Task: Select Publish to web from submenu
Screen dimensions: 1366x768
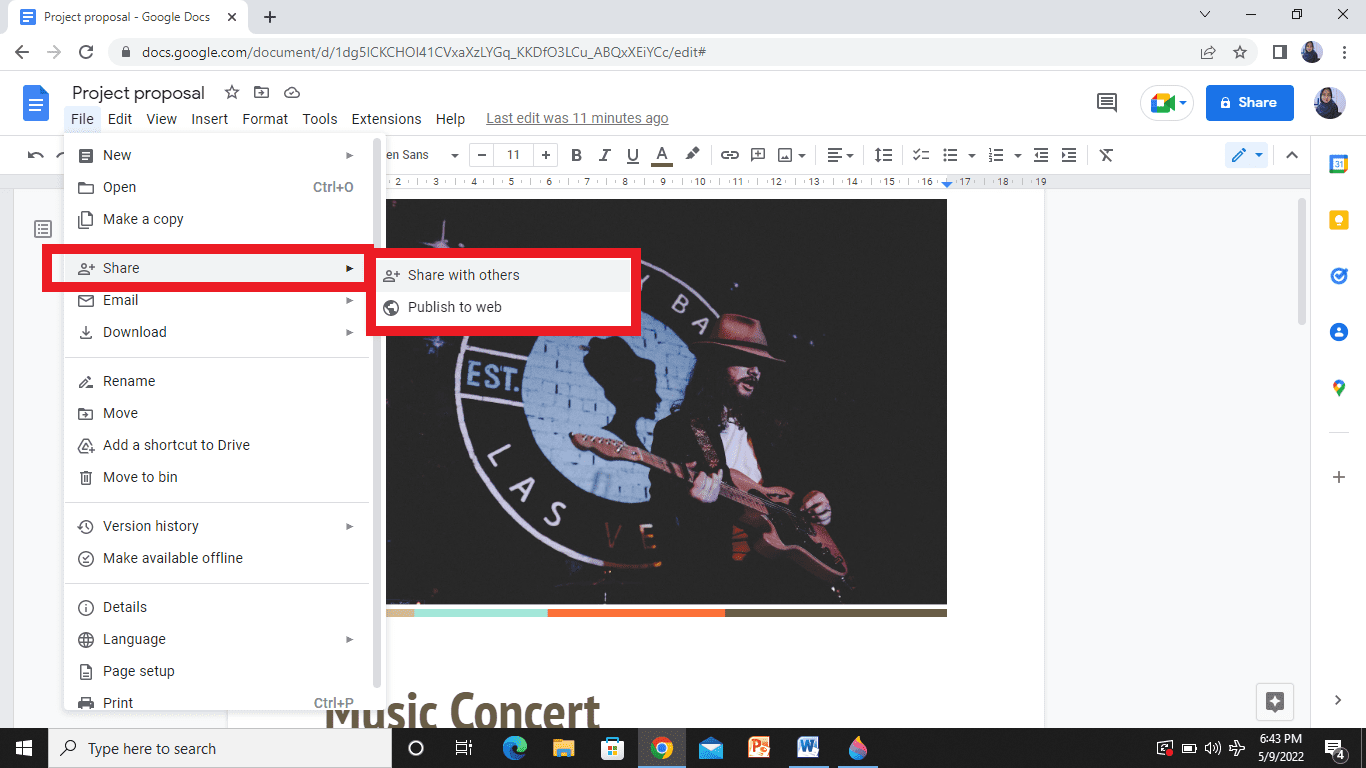Action: point(453,307)
